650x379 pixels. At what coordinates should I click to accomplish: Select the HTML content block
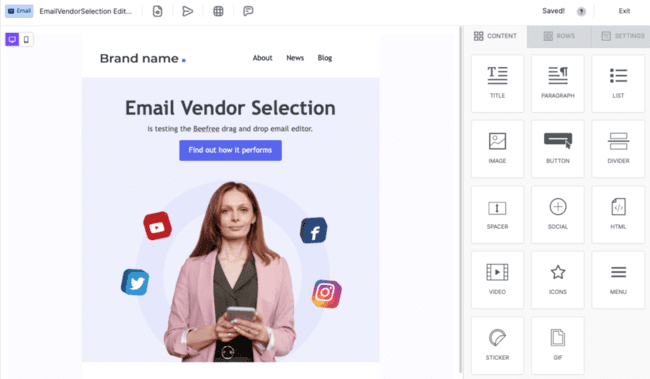618,214
